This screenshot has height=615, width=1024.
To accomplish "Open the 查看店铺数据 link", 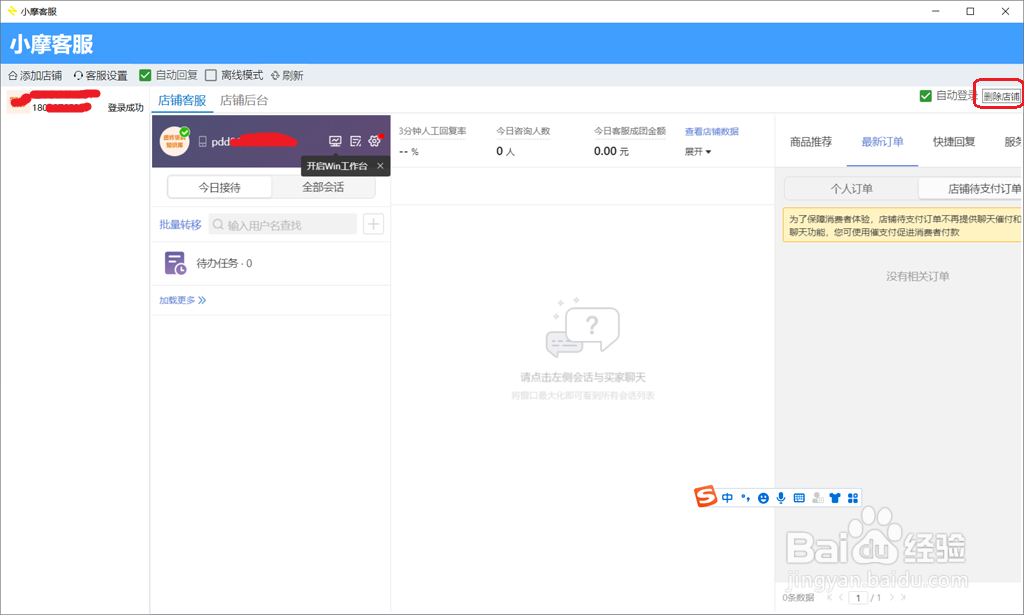I will 711,131.
